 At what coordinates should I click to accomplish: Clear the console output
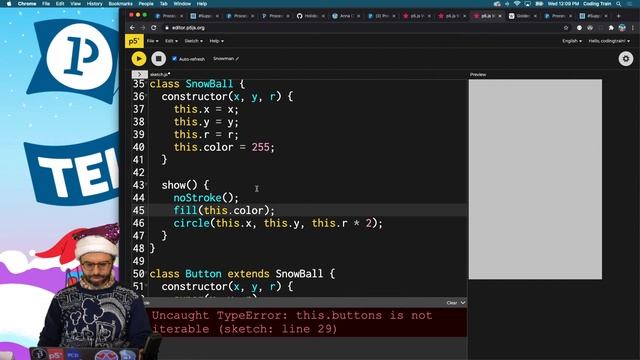[451, 303]
